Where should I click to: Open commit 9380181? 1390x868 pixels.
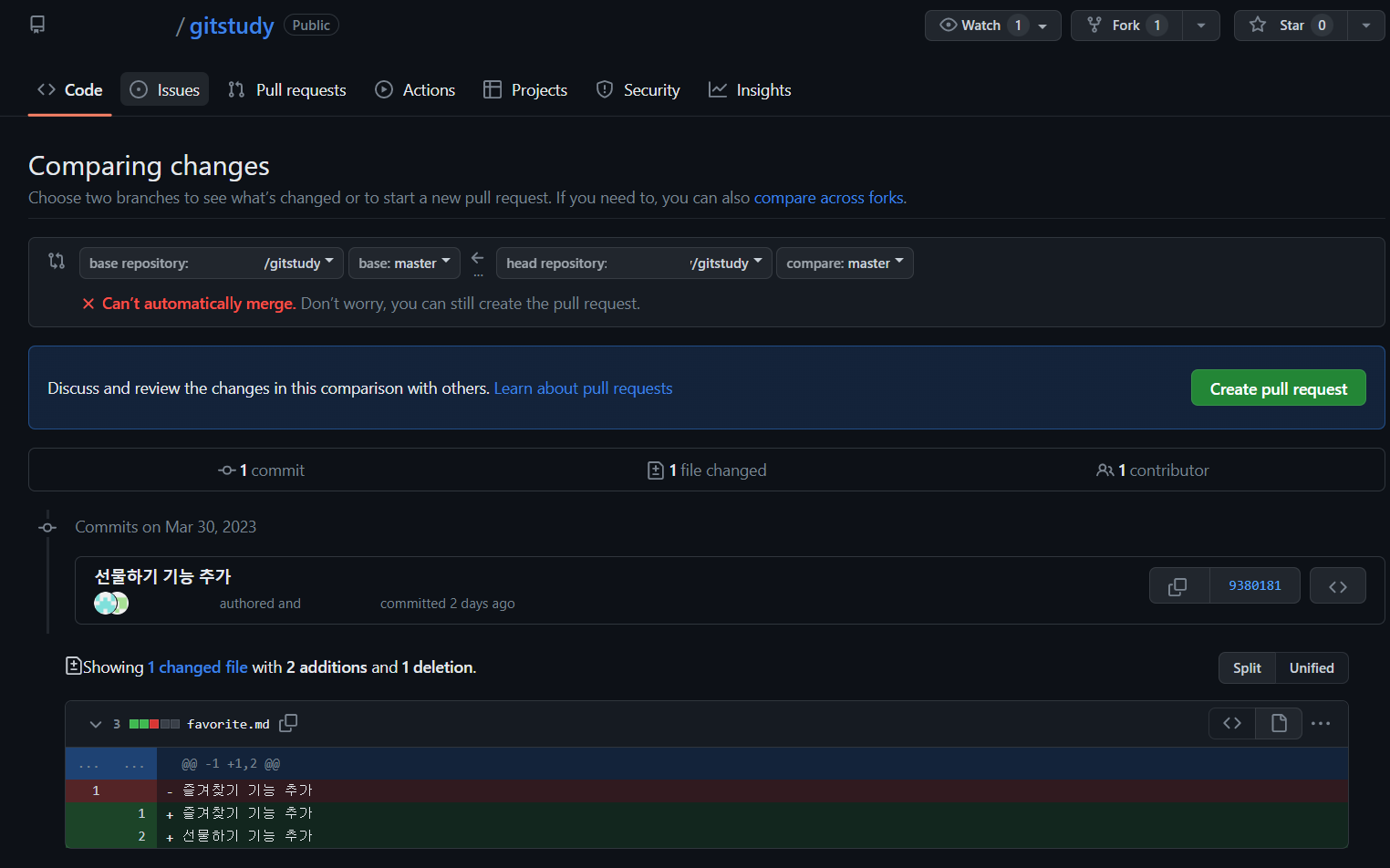(1254, 585)
